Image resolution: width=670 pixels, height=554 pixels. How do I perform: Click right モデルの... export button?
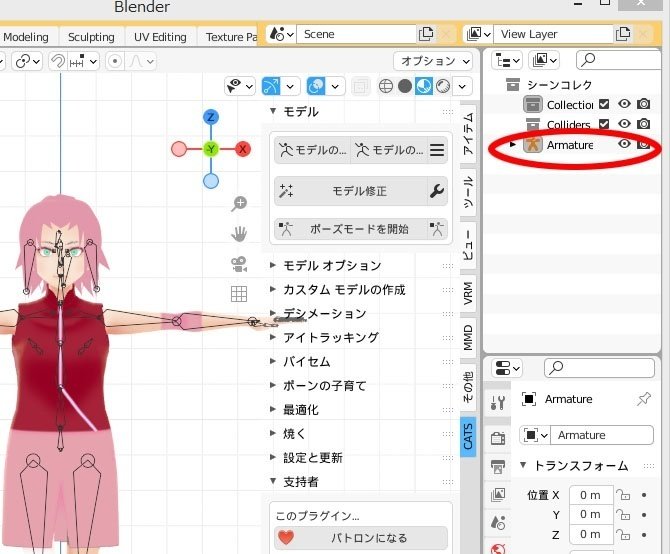(x=388, y=150)
